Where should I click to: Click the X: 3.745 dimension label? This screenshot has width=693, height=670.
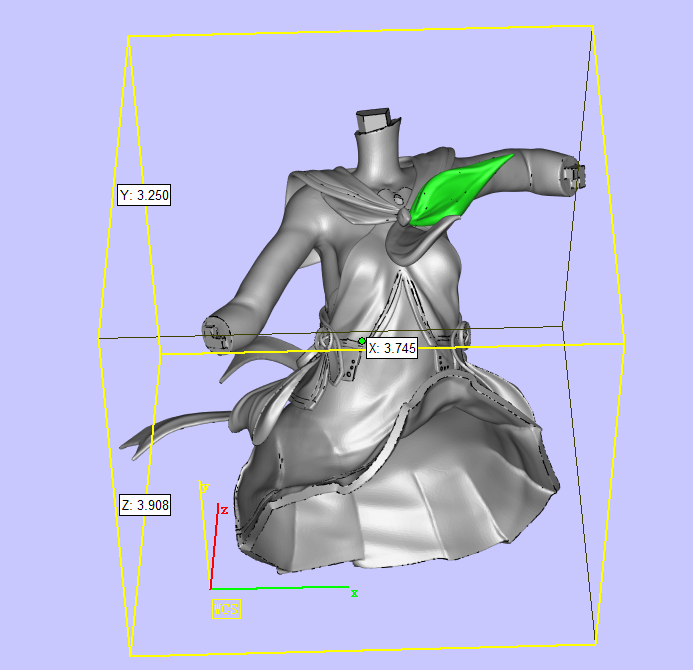click(392, 348)
